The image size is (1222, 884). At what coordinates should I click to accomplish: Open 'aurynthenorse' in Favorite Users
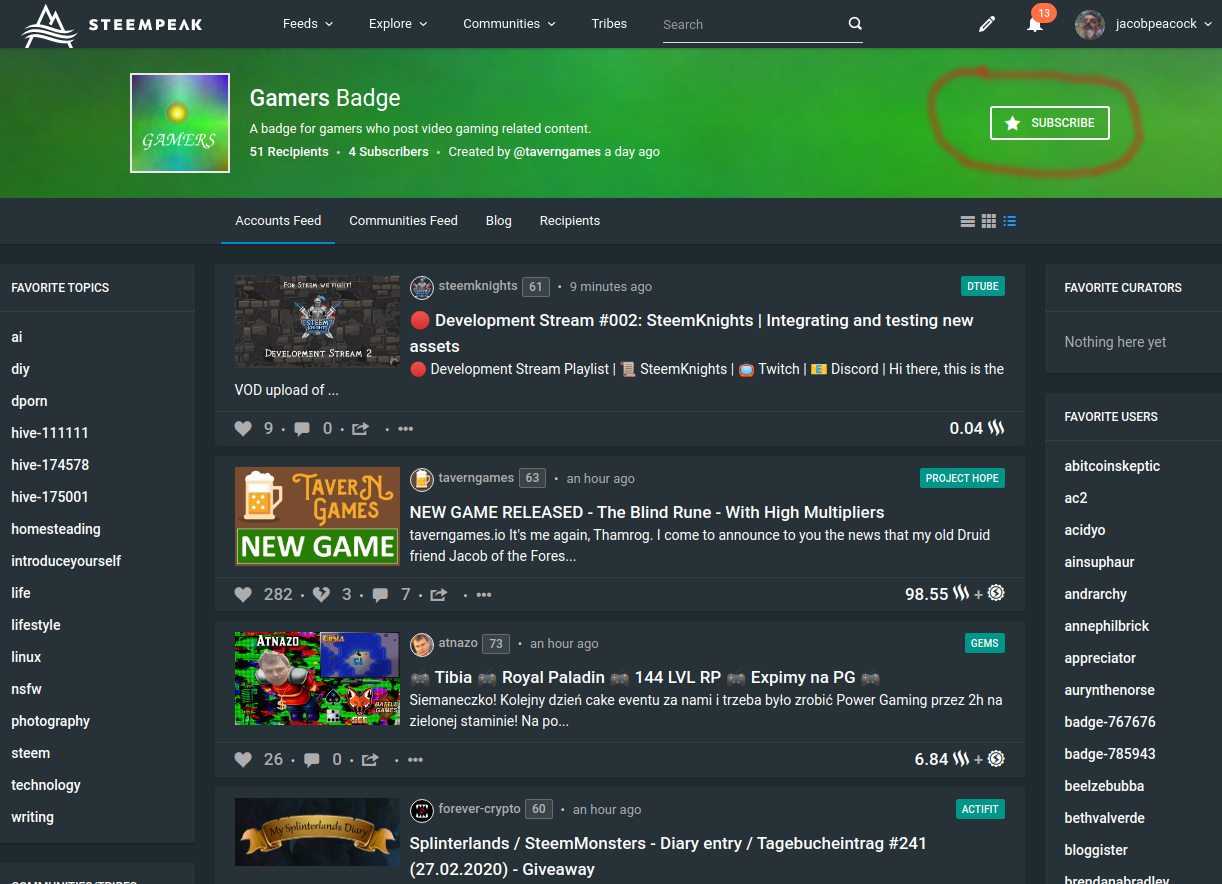click(1109, 690)
